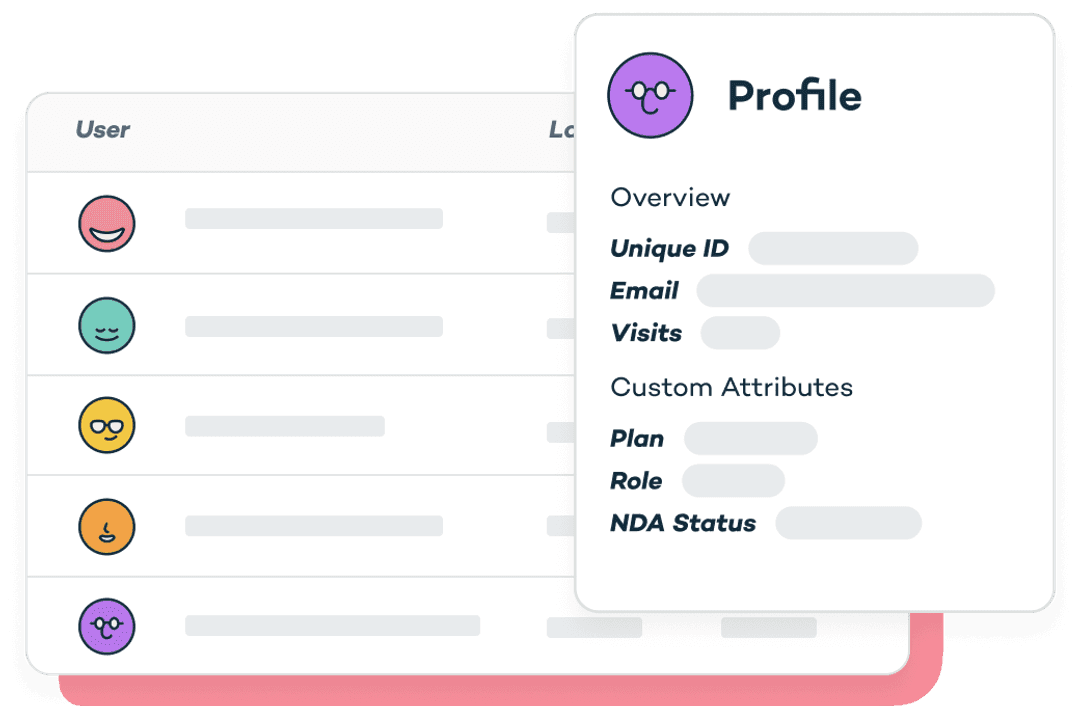Select the Role attribute value

[733, 481]
